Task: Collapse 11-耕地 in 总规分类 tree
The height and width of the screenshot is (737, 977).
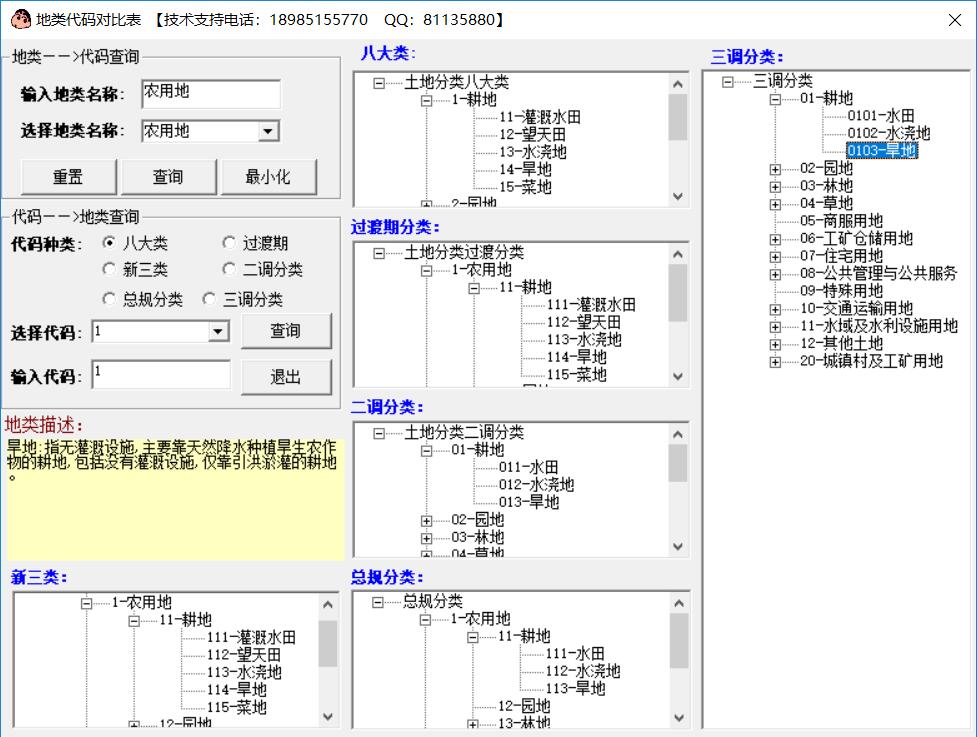Action: click(x=472, y=637)
